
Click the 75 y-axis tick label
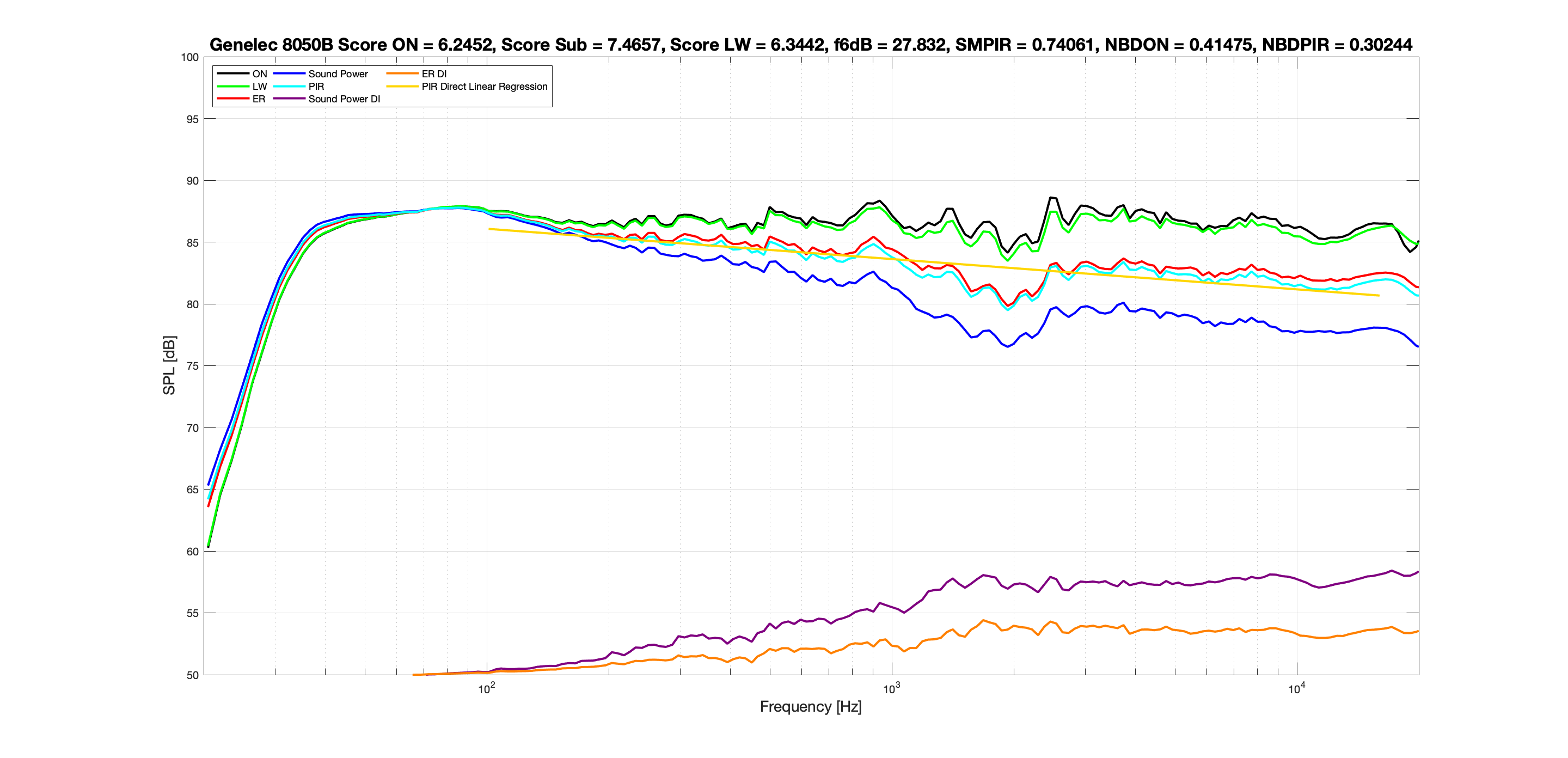tap(192, 366)
